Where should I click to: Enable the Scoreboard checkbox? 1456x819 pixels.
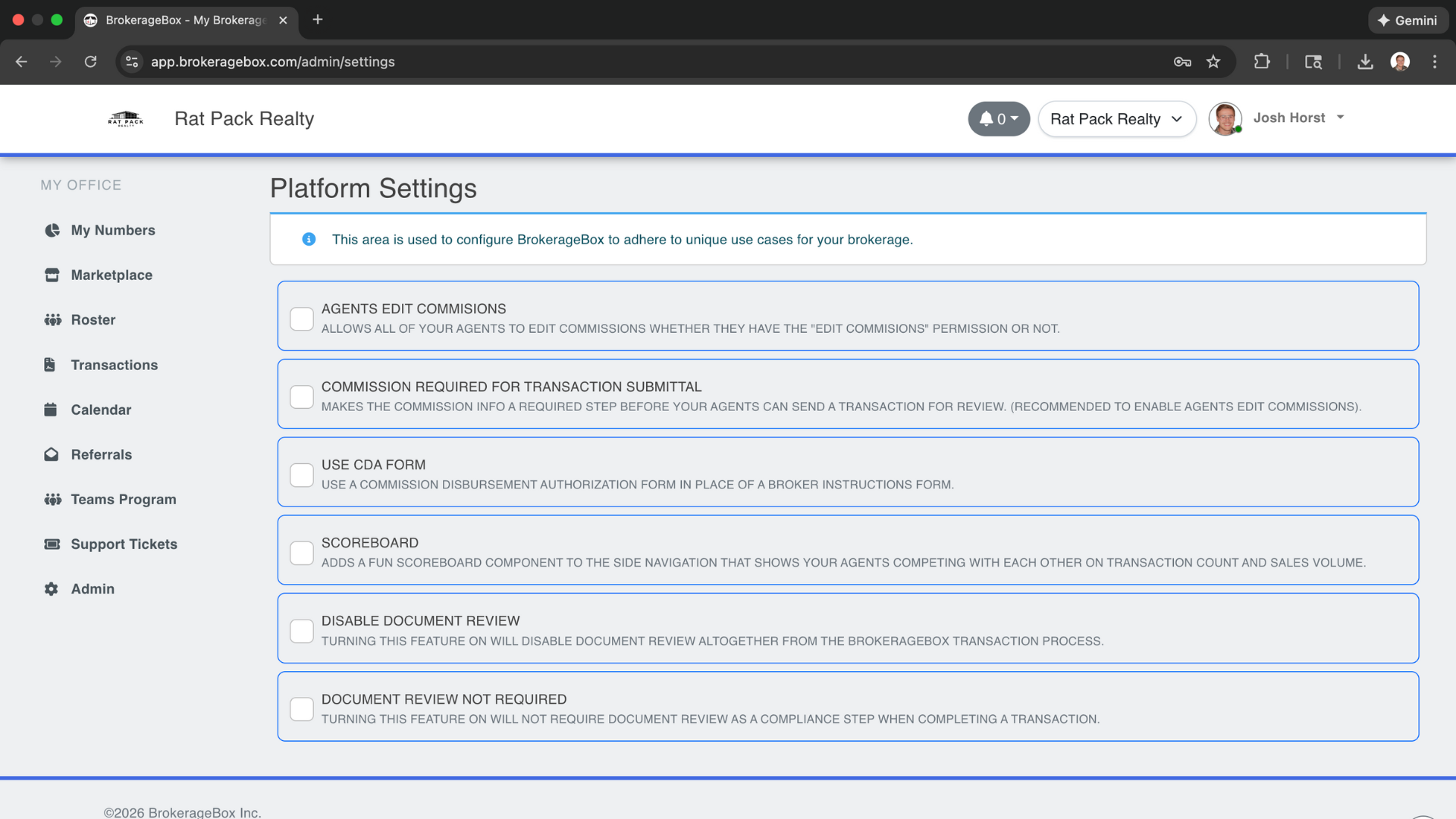click(x=302, y=553)
